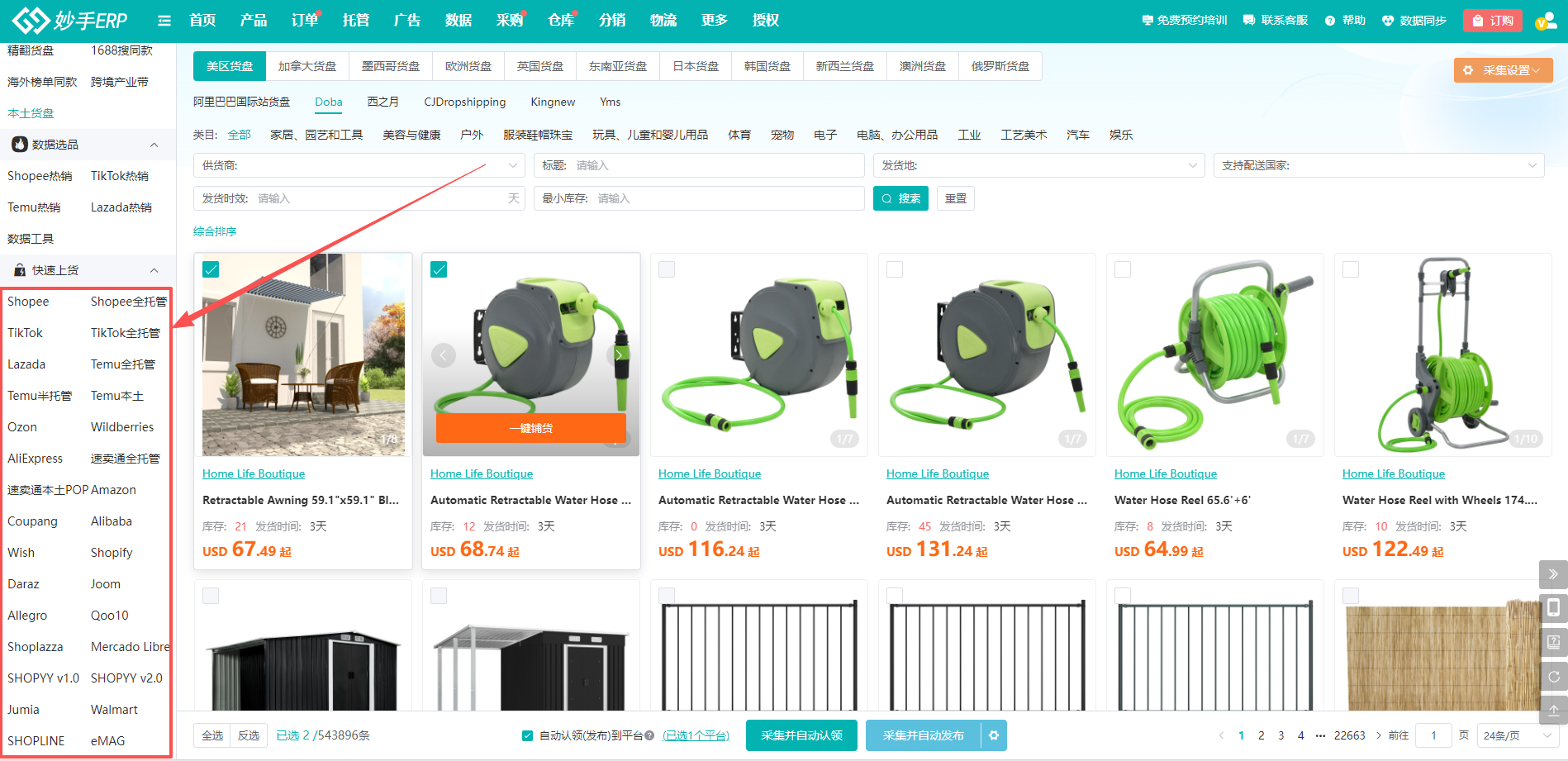The height and width of the screenshot is (761, 1568).
Task: Switch to the 欧洲货盘 tab
Action: 468,66
